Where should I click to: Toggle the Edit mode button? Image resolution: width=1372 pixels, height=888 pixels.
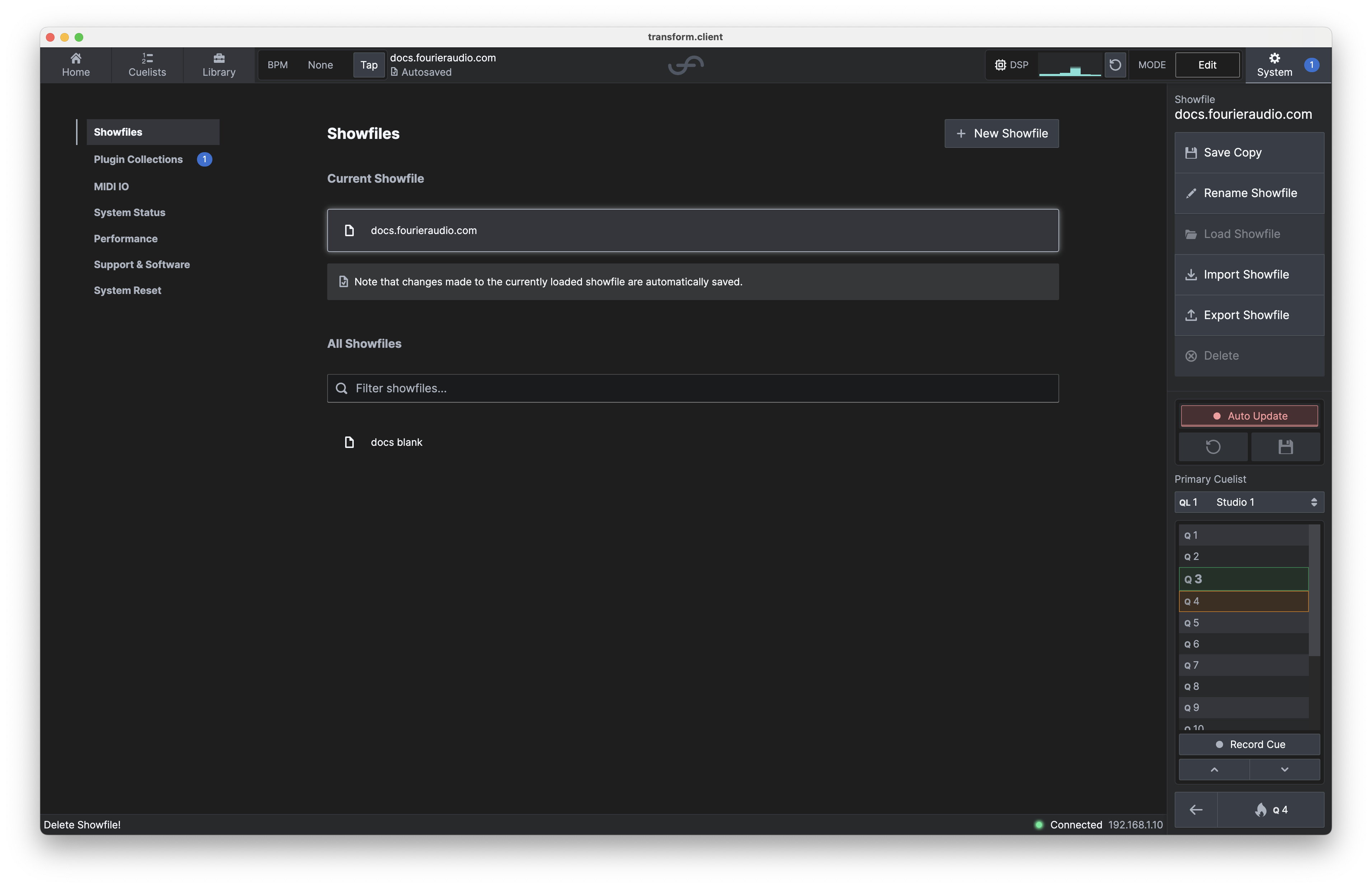tap(1207, 65)
